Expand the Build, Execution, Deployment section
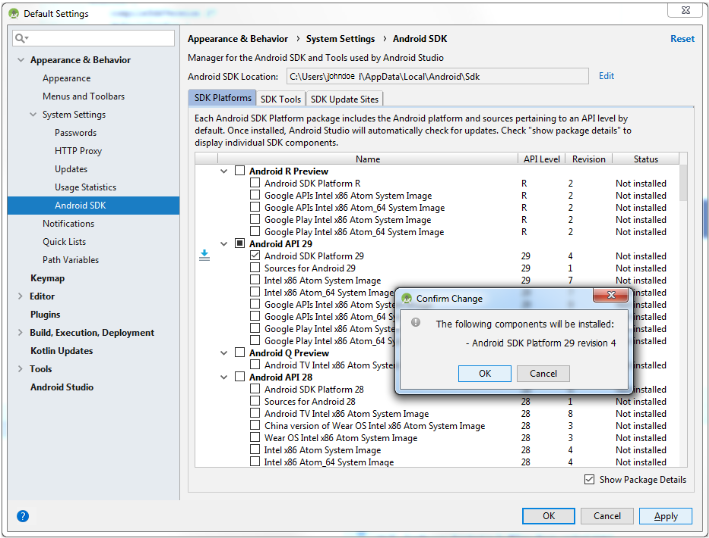 (x=21, y=333)
